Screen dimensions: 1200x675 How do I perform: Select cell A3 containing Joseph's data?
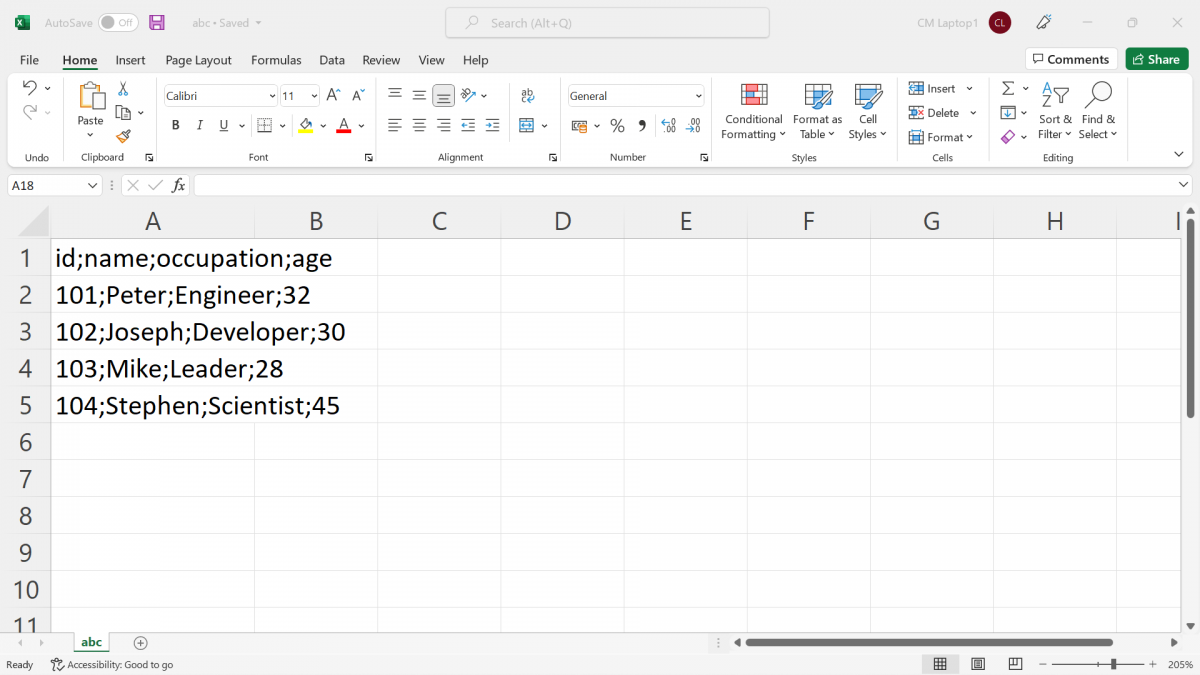[x=153, y=331]
